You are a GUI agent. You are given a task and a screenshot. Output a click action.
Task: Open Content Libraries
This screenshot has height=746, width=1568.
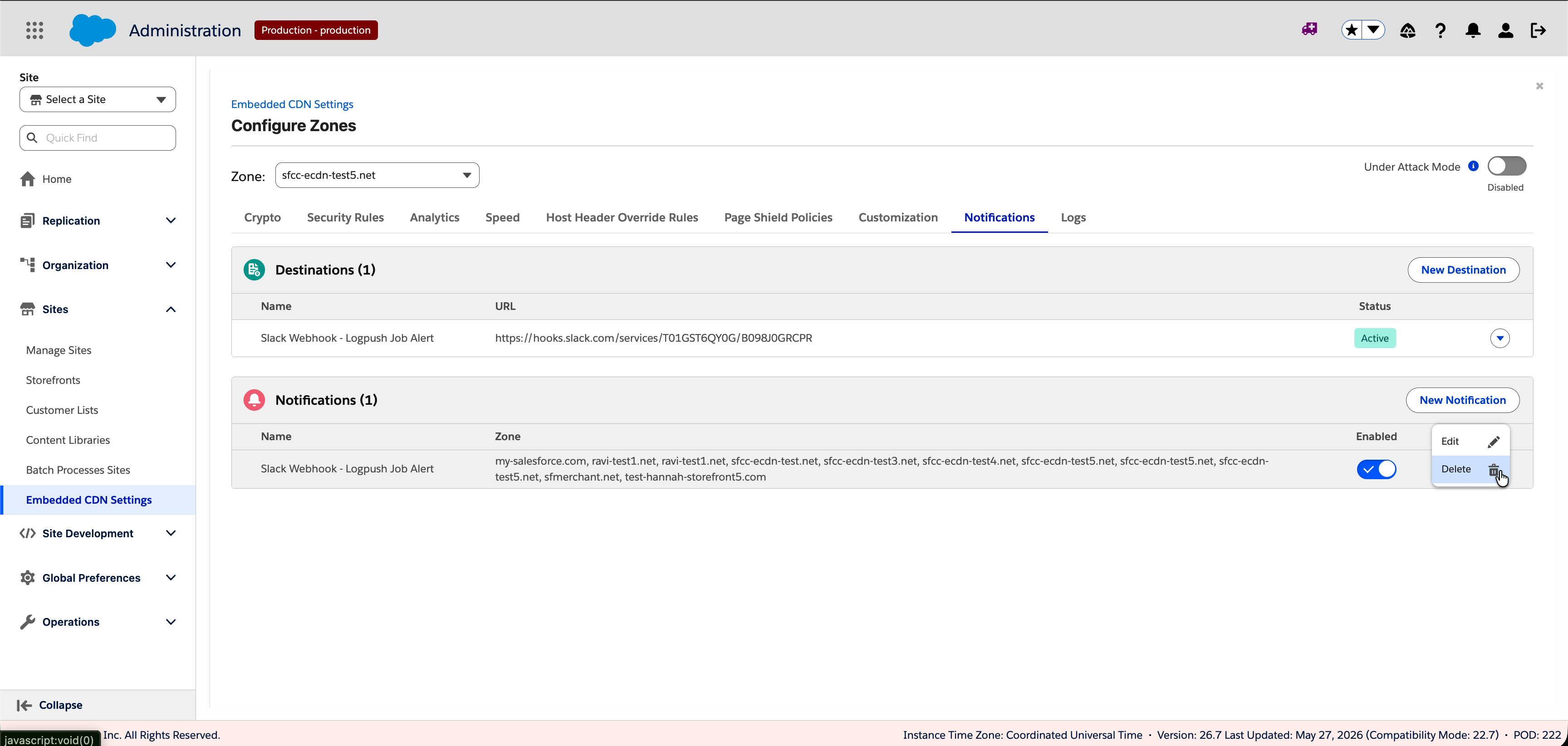pyautogui.click(x=68, y=440)
